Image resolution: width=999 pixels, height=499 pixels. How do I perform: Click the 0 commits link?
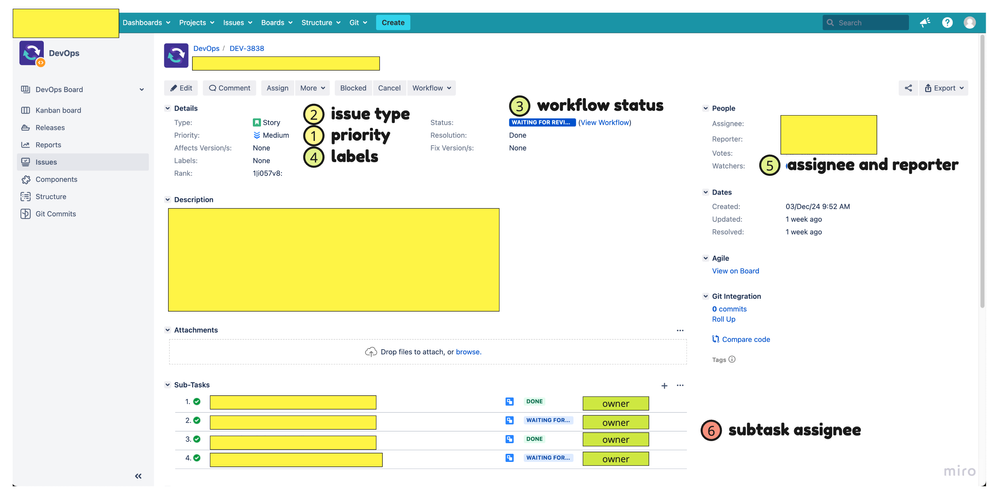(x=729, y=309)
